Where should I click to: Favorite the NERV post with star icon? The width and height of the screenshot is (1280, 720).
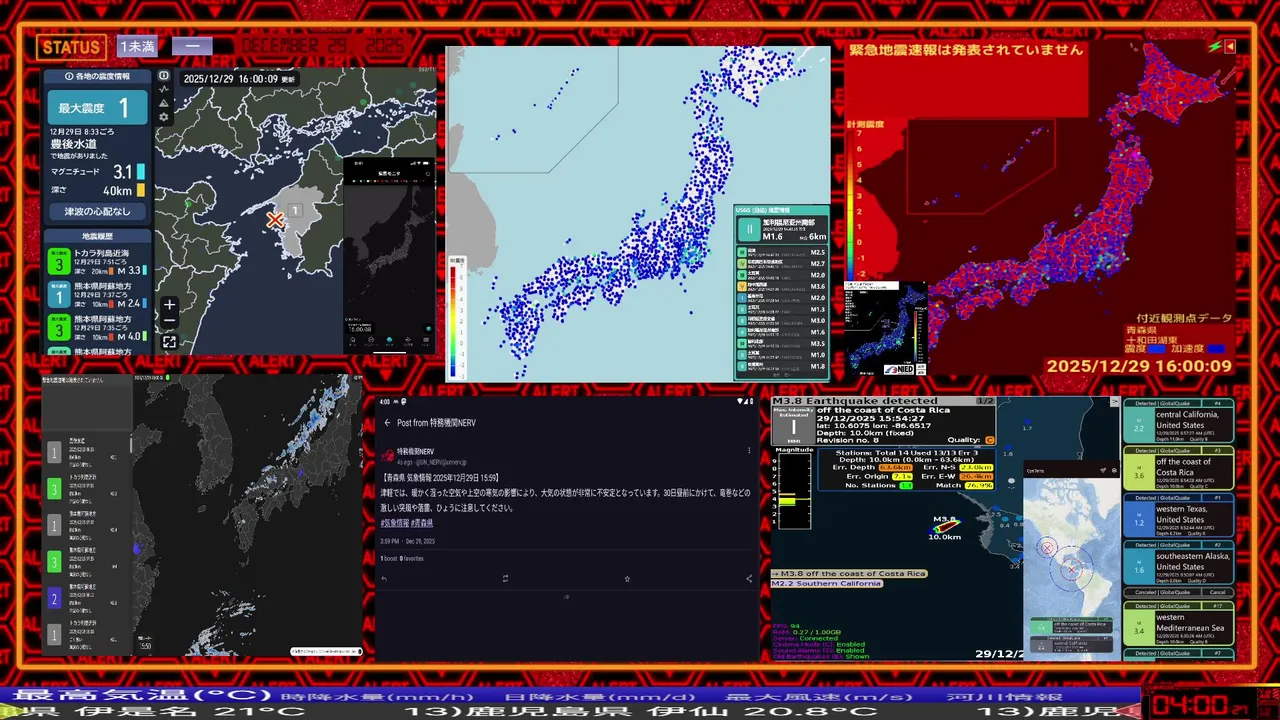pos(627,578)
